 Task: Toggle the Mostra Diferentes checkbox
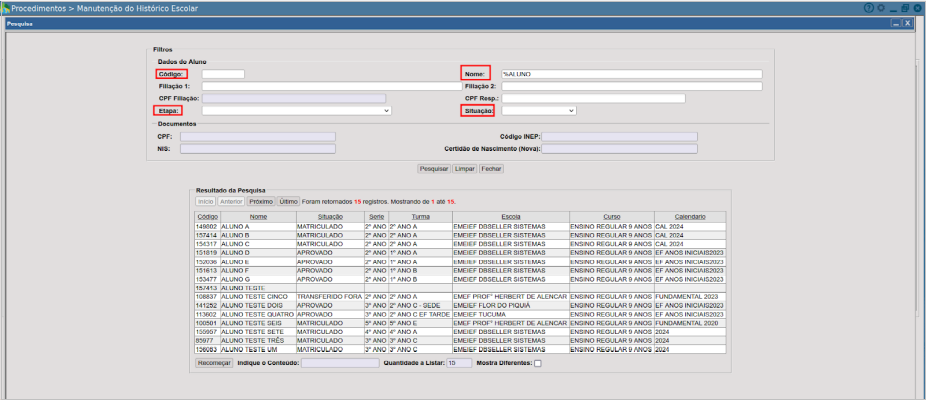pyautogui.click(x=537, y=363)
